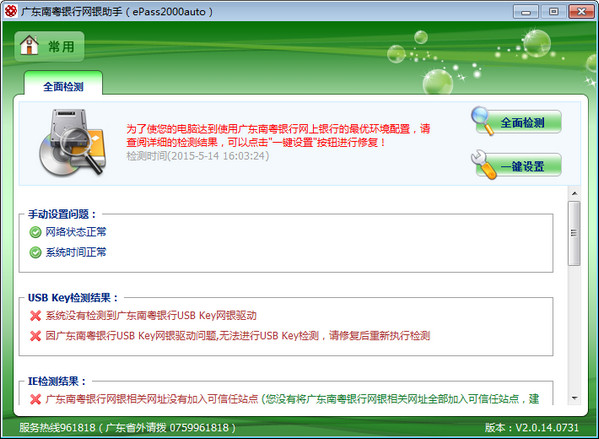Click red X beside 因广东南粤银行USB Key网银驱动问题

[35, 336]
